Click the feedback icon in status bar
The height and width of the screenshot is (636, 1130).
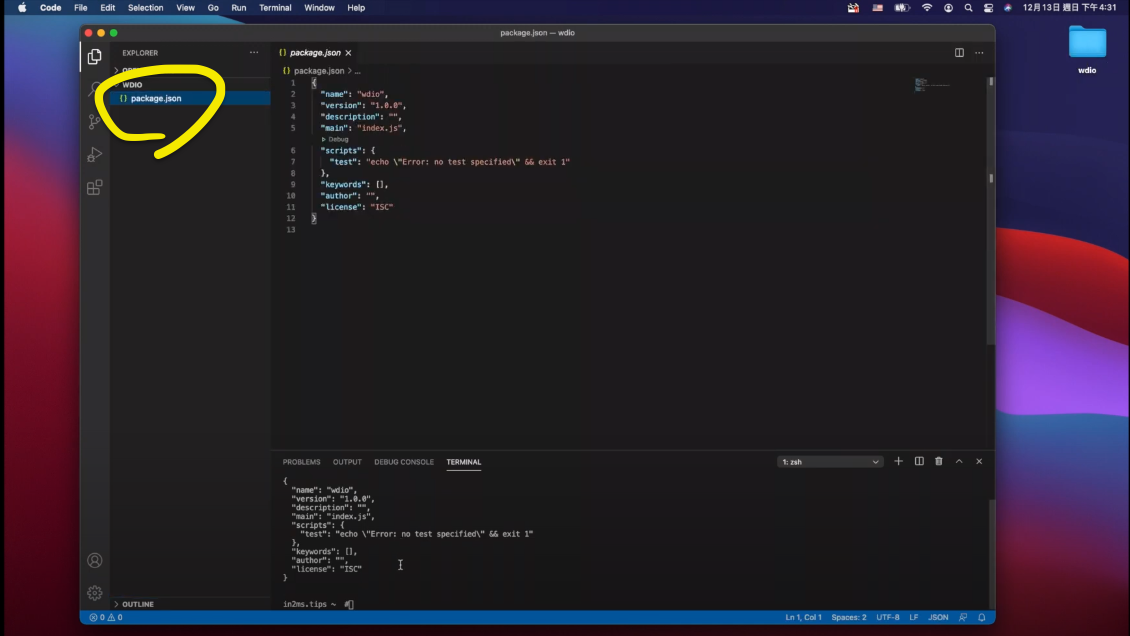click(x=963, y=617)
